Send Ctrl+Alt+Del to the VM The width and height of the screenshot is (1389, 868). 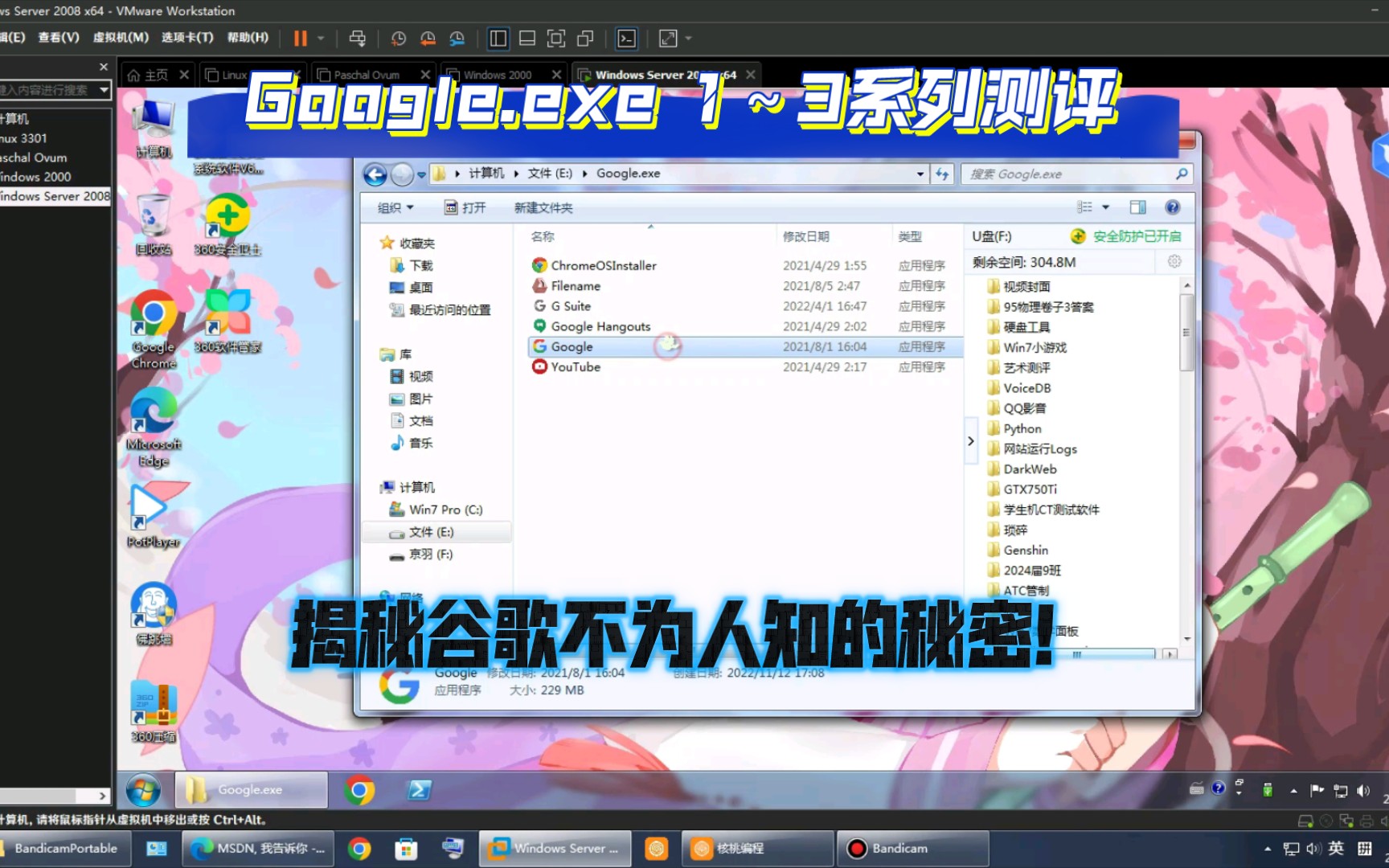(x=358, y=38)
